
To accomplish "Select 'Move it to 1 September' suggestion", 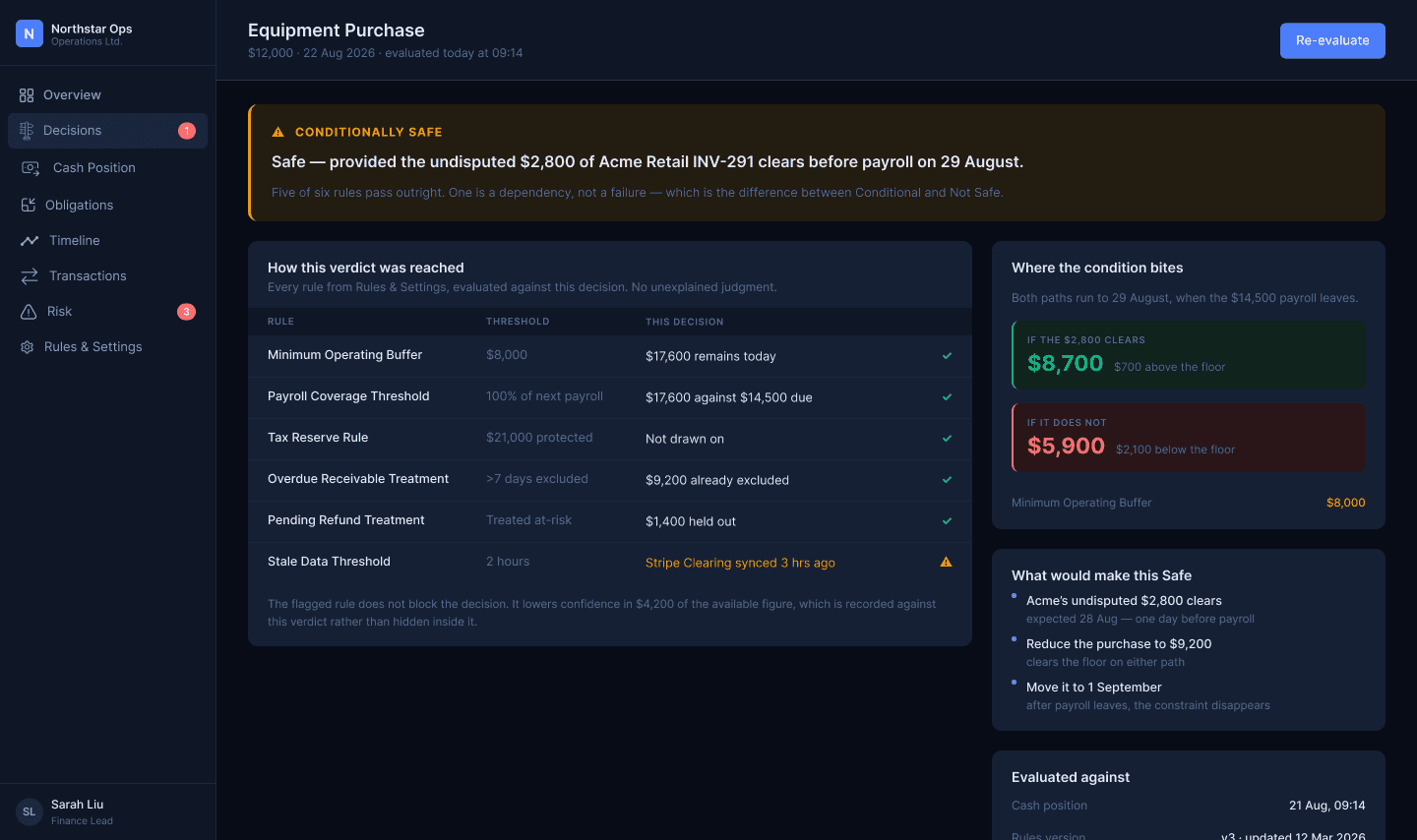I will (x=1093, y=688).
